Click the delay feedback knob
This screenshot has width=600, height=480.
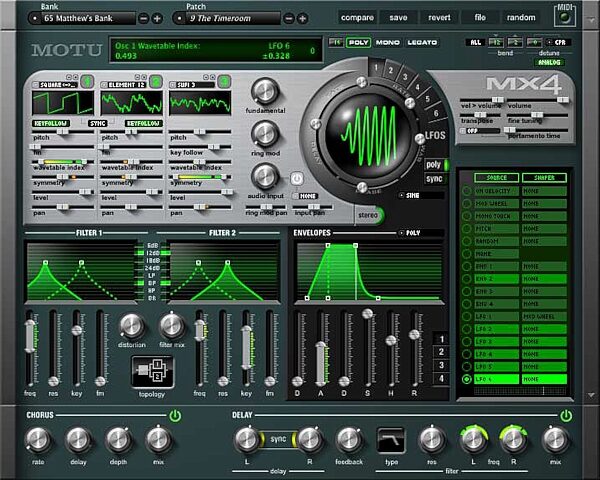pos(349,440)
